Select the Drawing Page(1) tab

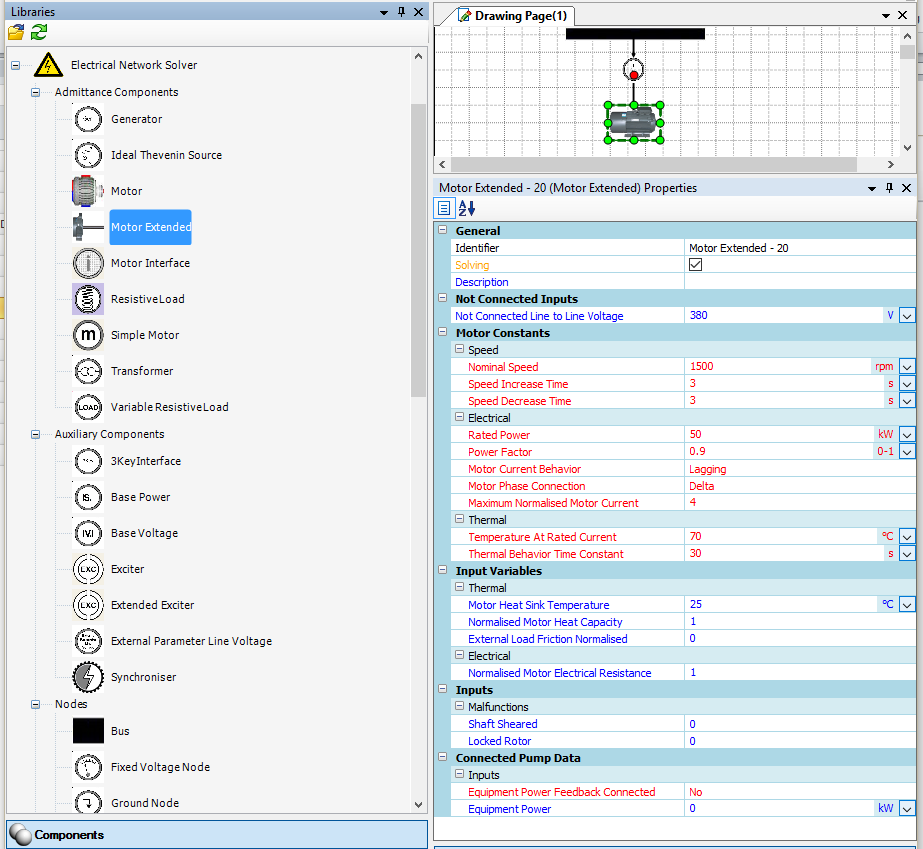click(x=512, y=16)
